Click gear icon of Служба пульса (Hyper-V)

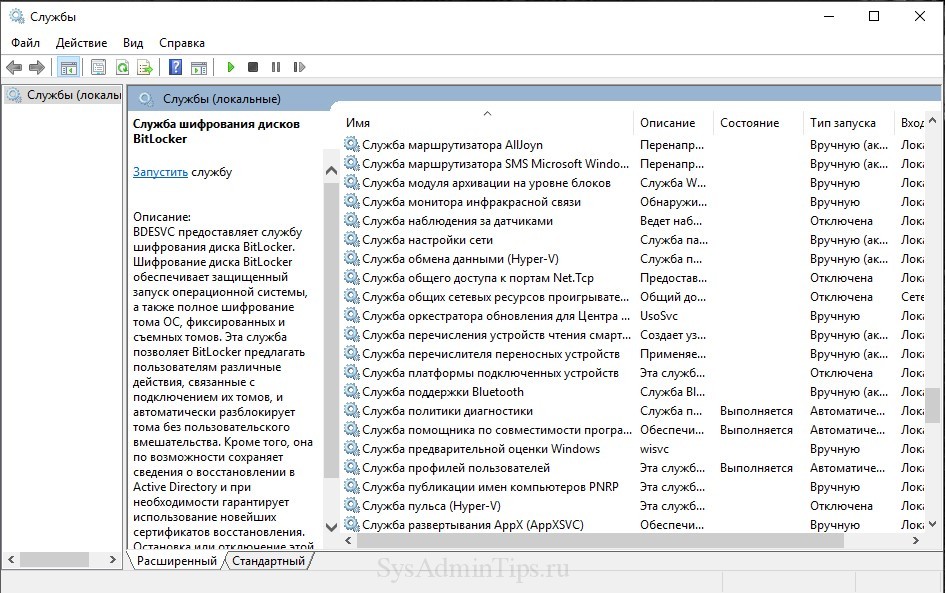[x=351, y=505]
